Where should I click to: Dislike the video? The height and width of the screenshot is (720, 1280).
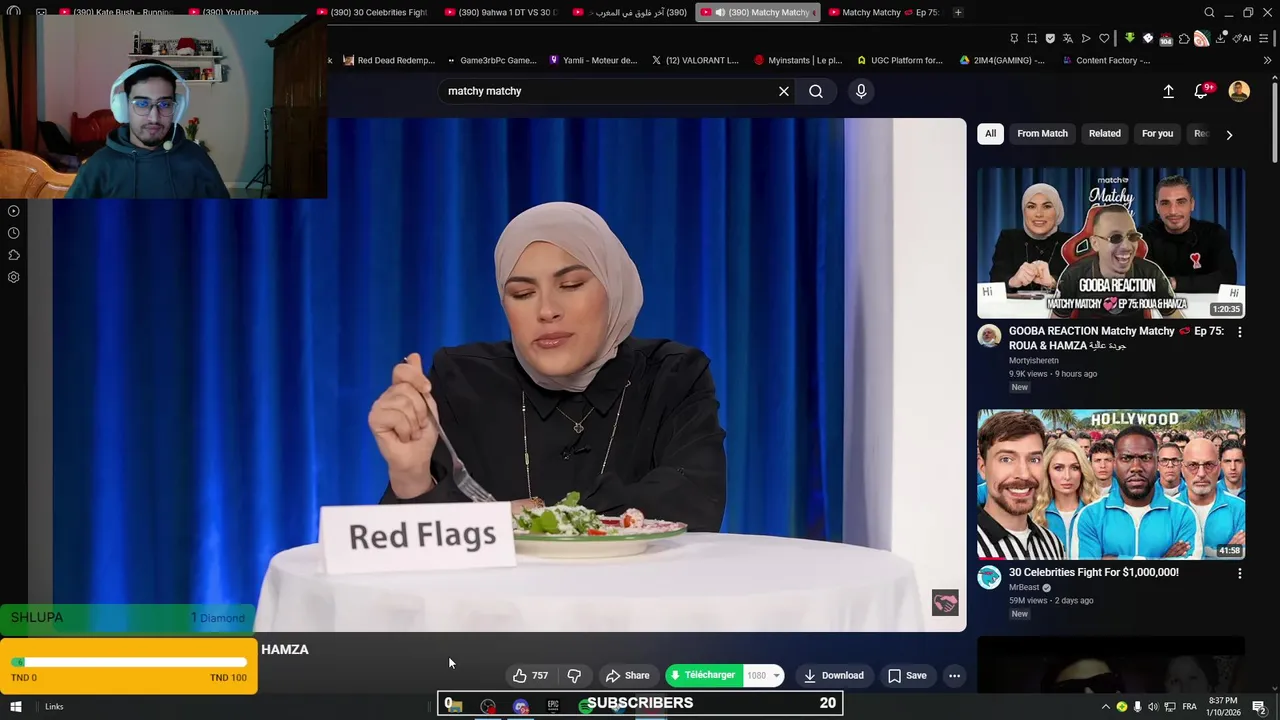click(x=574, y=676)
